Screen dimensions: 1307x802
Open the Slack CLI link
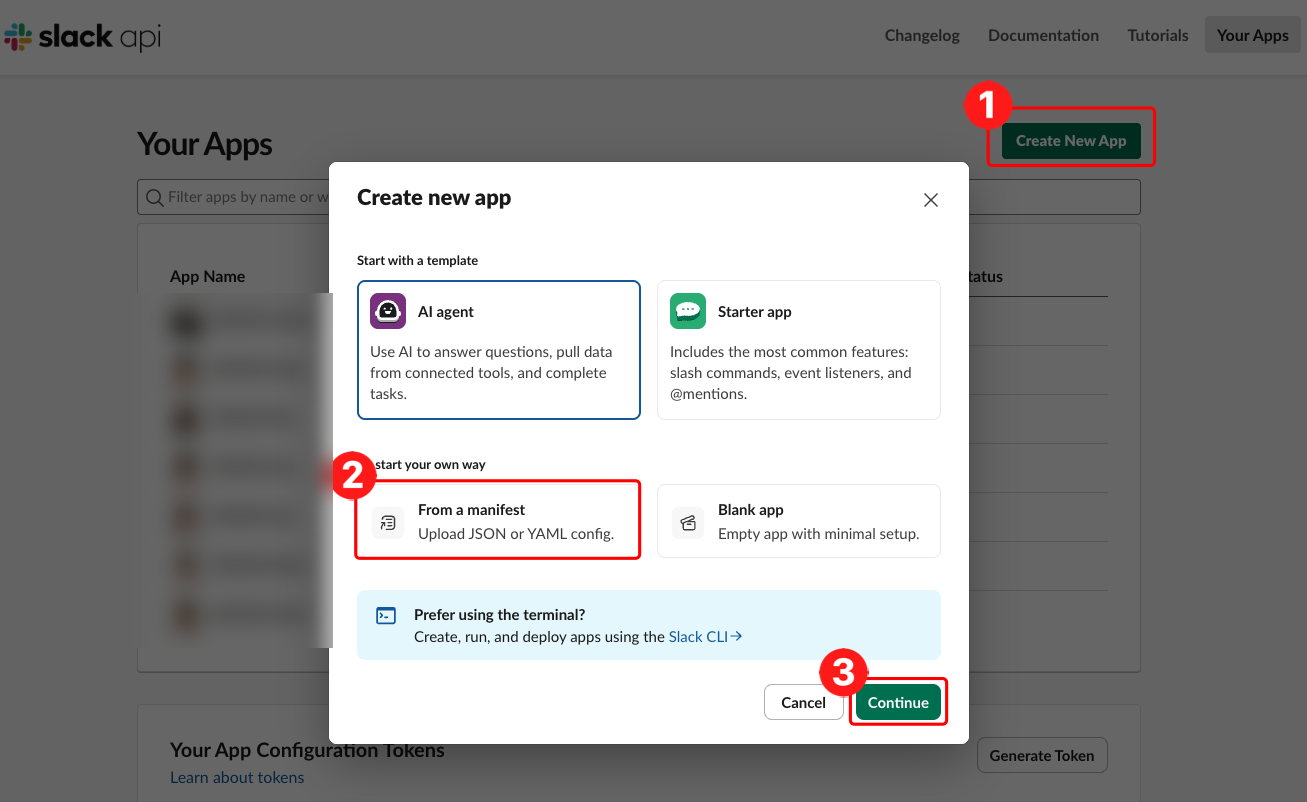pos(705,636)
